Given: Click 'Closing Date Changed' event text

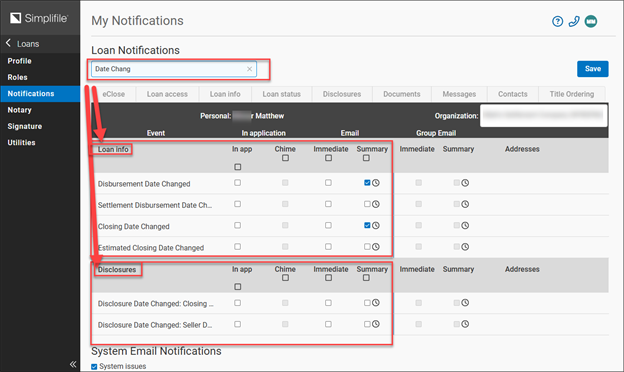Looking at the screenshot, I should [134, 226].
